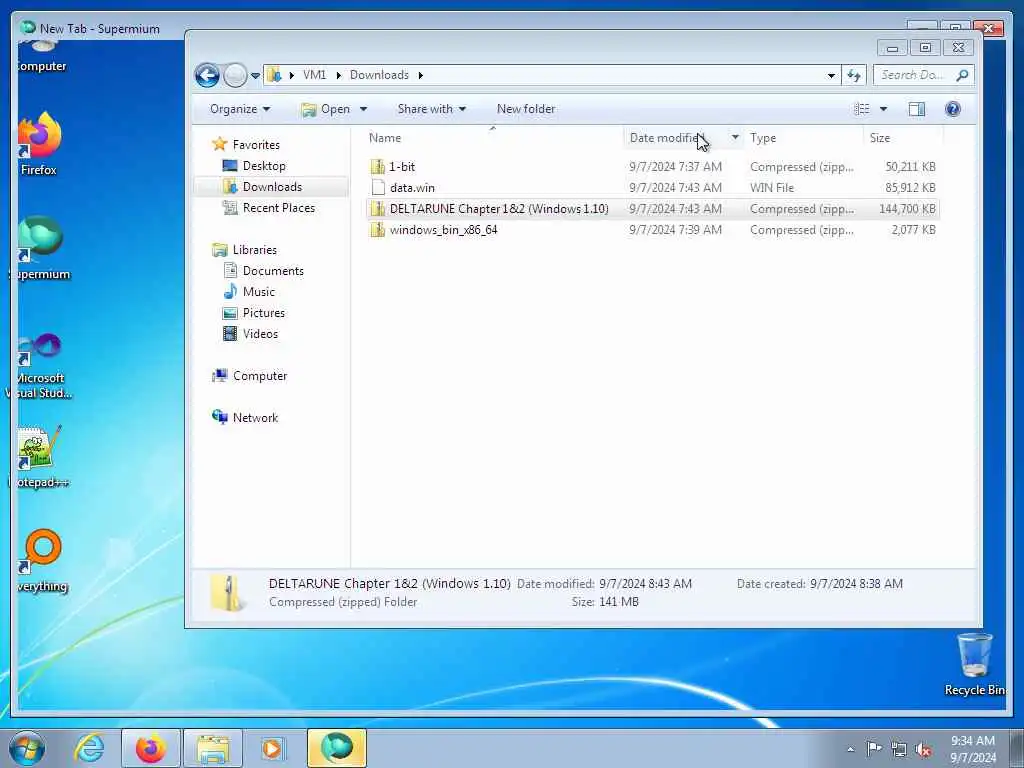The height and width of the screenshot is (768, 1024).
Task: Click the Firefox desktop shortcut
Action: [39, 144]
